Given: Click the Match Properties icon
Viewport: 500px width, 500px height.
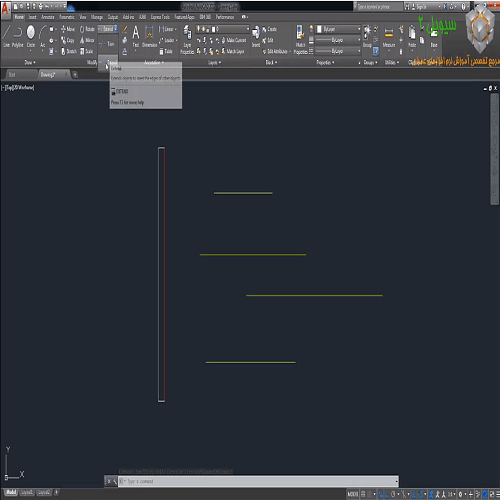Looking at the screenshot, I should [x=300, y=39].
